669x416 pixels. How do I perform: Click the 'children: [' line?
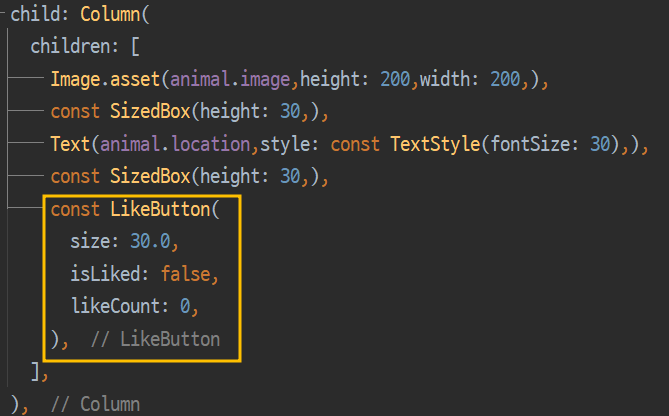click(x=85, y=46)
